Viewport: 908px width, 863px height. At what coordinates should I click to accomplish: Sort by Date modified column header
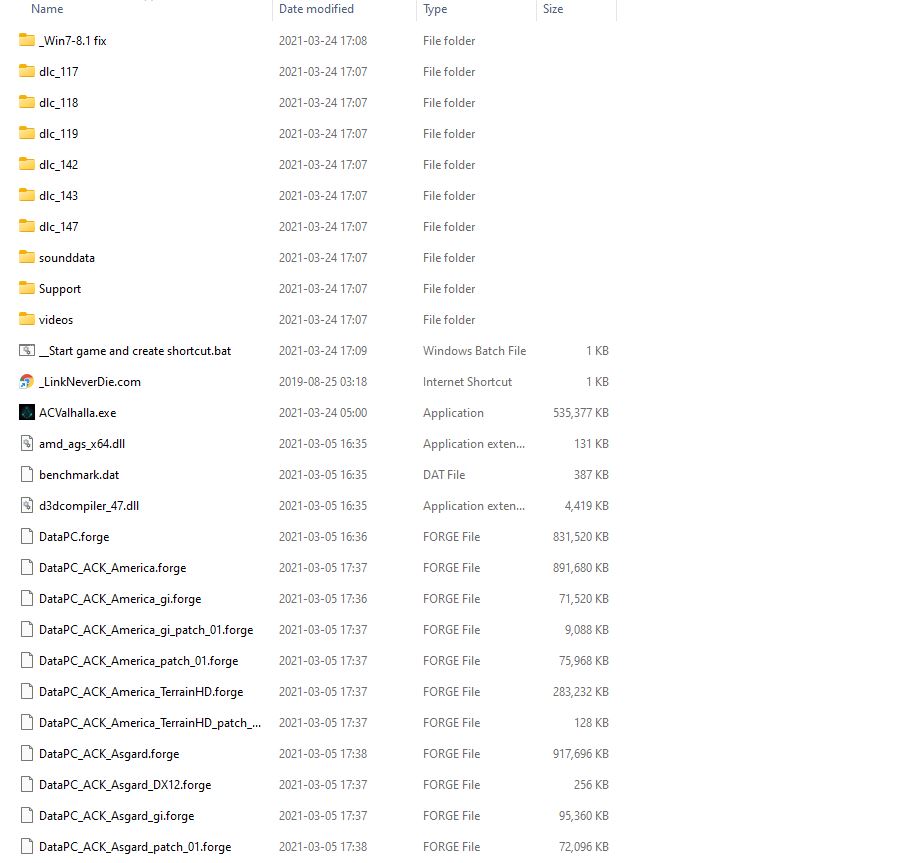316,9
